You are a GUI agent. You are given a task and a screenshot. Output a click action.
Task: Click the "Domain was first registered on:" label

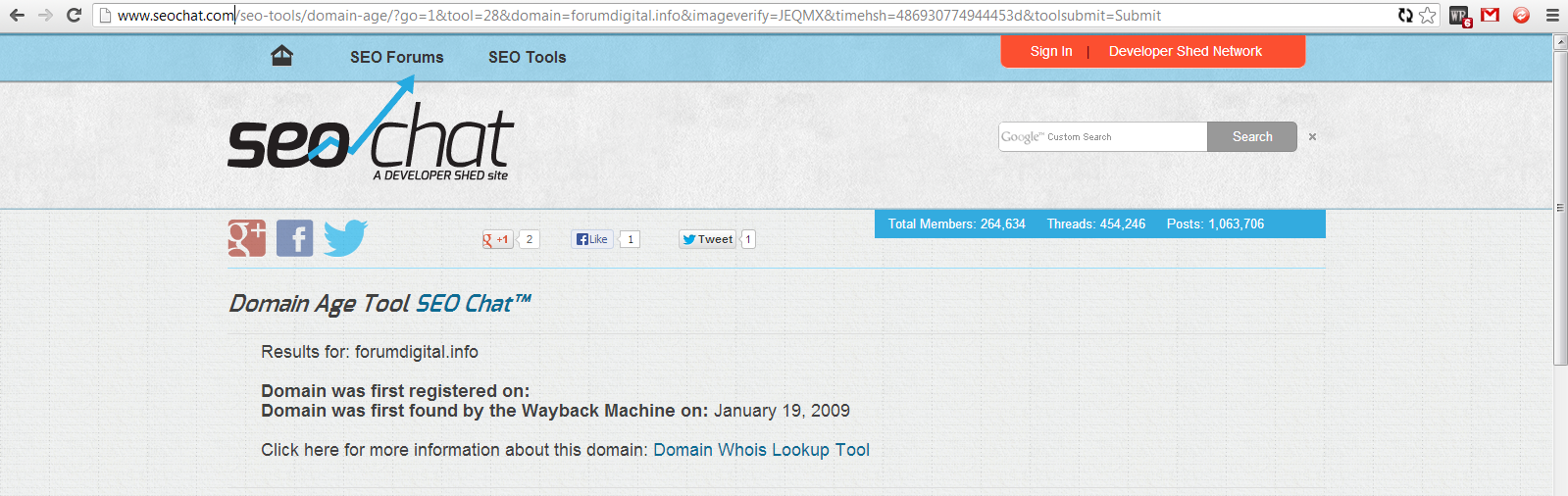(395, 391)
